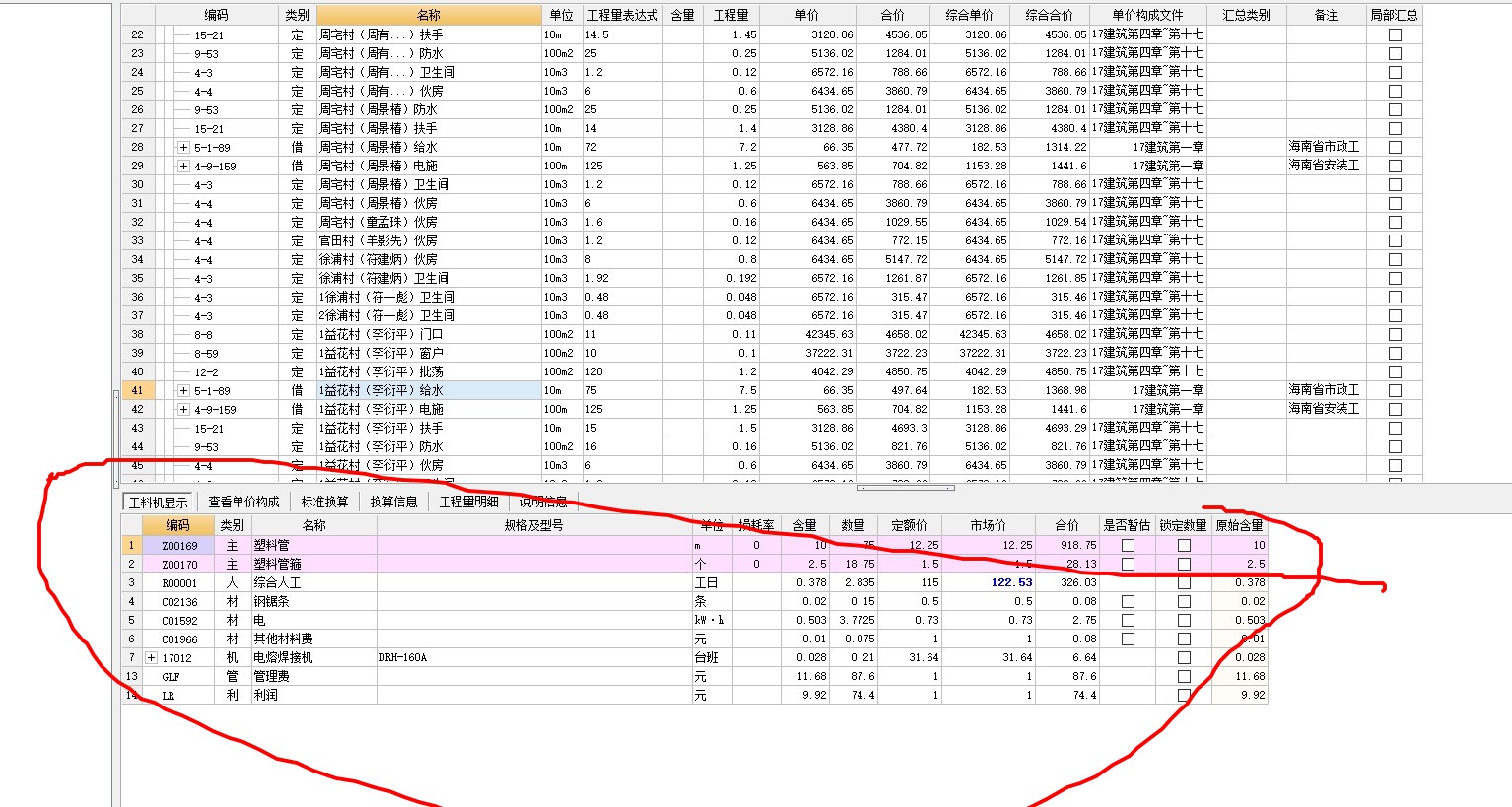The image size is (1512, 807).
Task: Select row 33 cell 官田村（羊影先）伙房
Action: [429, 240]
